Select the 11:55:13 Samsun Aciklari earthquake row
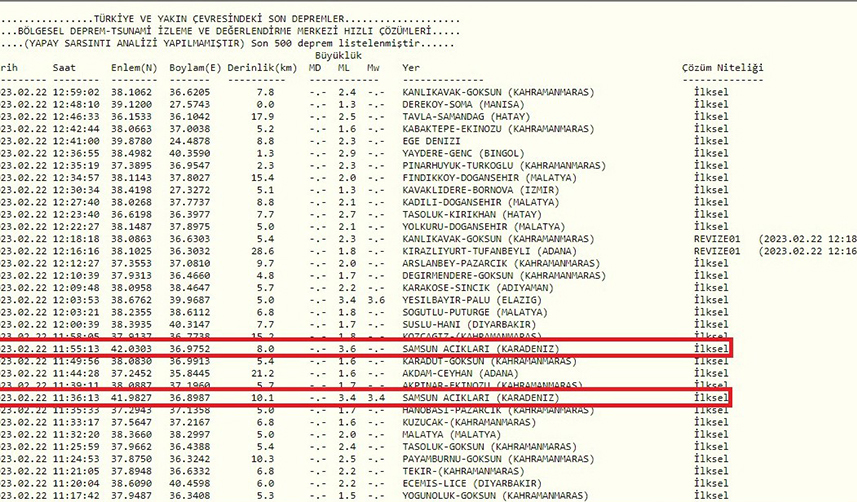Image resolution: width=857 pixels, height=502 pixels. (365, 348)
